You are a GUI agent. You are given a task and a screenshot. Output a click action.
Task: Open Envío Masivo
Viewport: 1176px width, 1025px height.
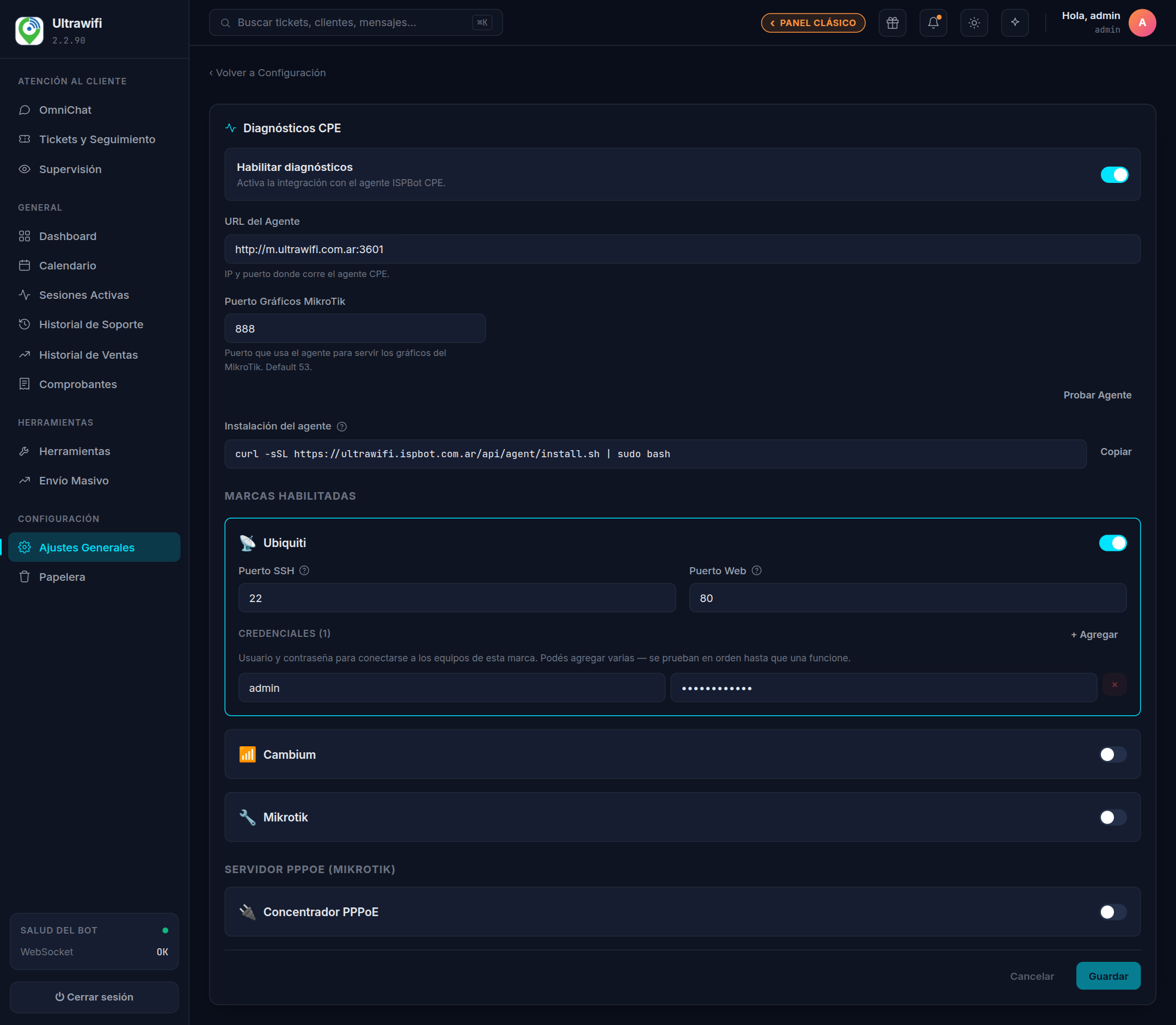click(x=94, y=481)
